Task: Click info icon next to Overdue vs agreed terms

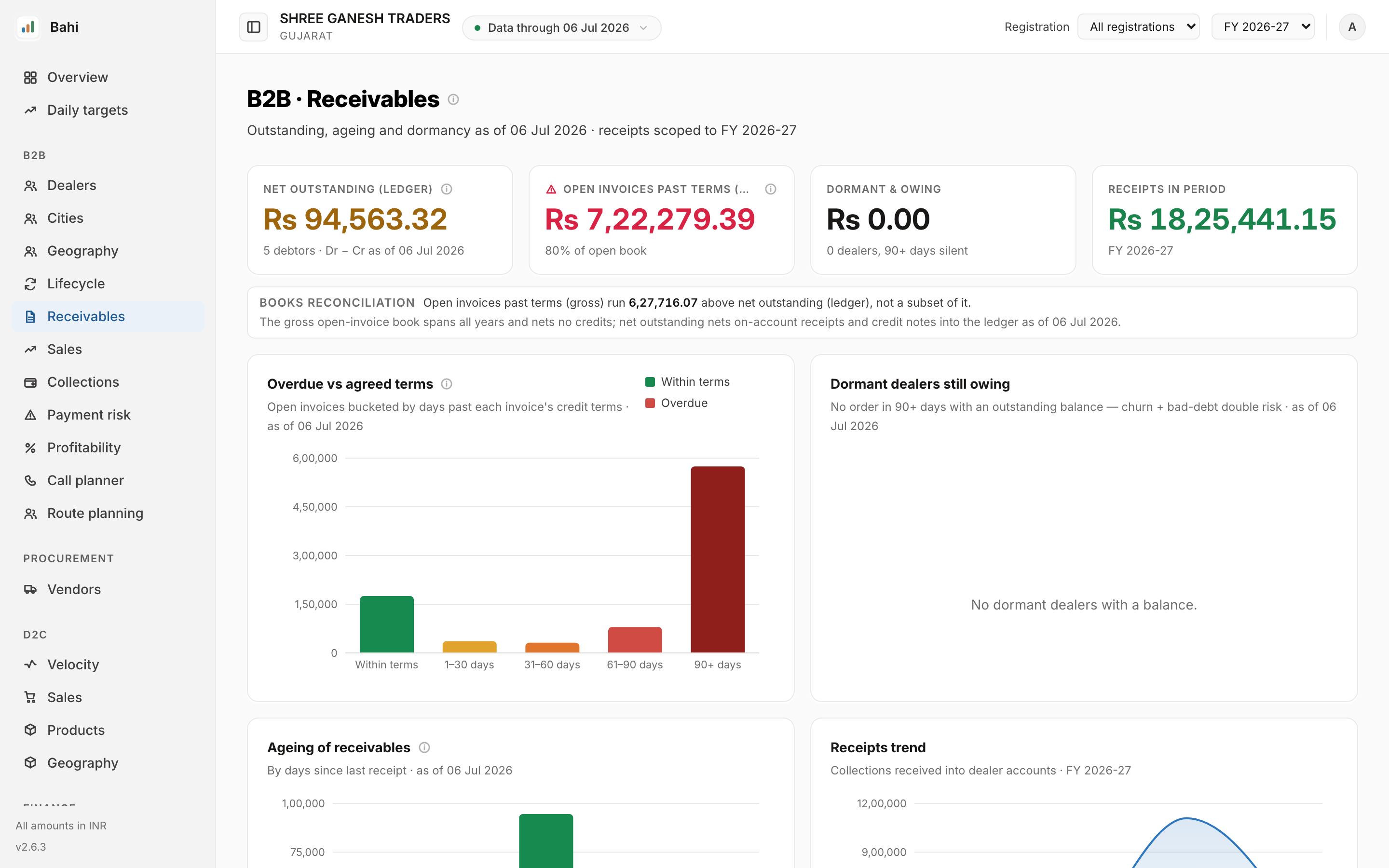Action: (x=447, y=384)
